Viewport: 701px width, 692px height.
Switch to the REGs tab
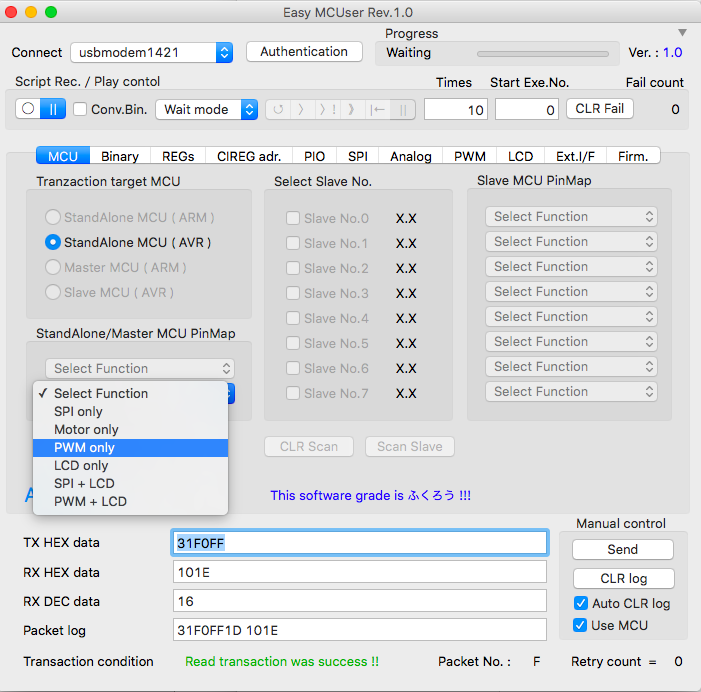178,156
